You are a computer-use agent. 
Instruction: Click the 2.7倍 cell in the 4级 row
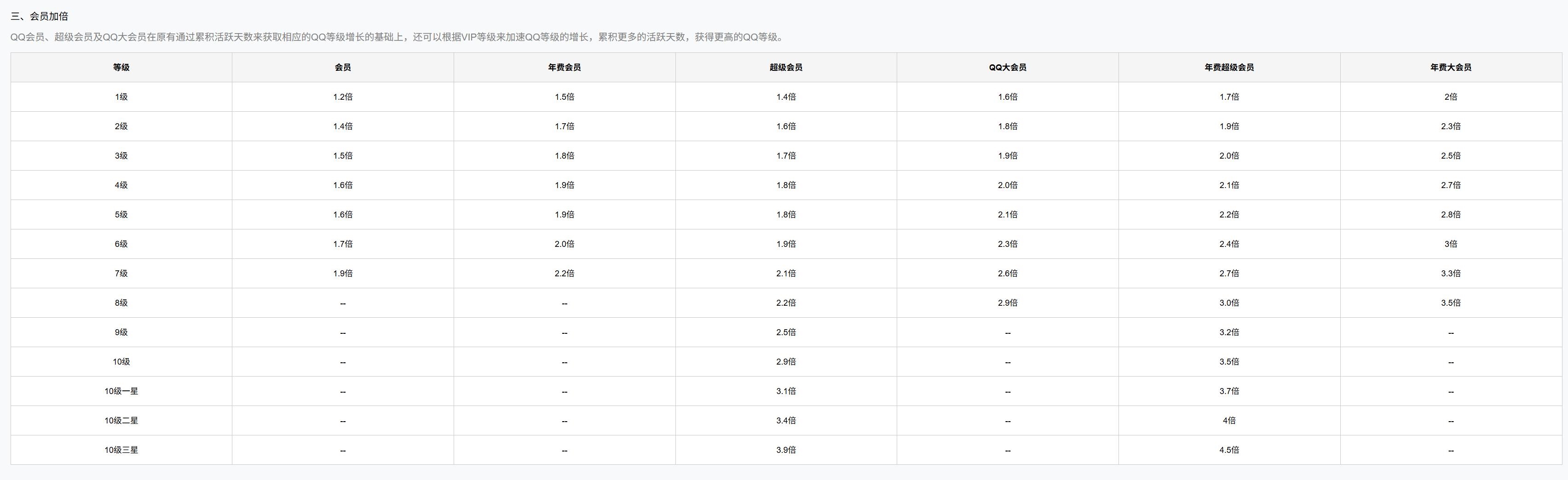1451,185
